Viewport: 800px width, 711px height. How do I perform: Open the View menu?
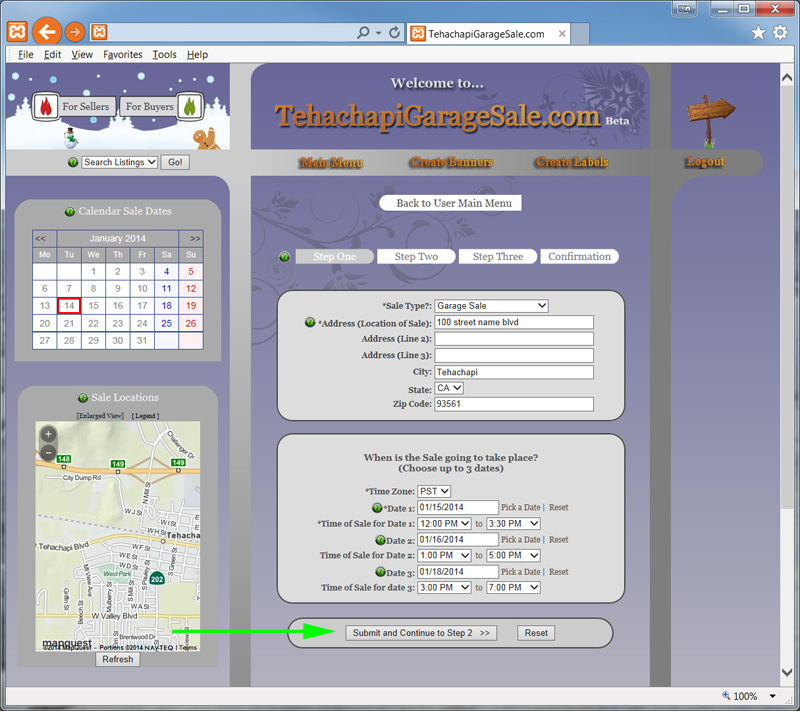pyautogui.click(x=82, y=55)
